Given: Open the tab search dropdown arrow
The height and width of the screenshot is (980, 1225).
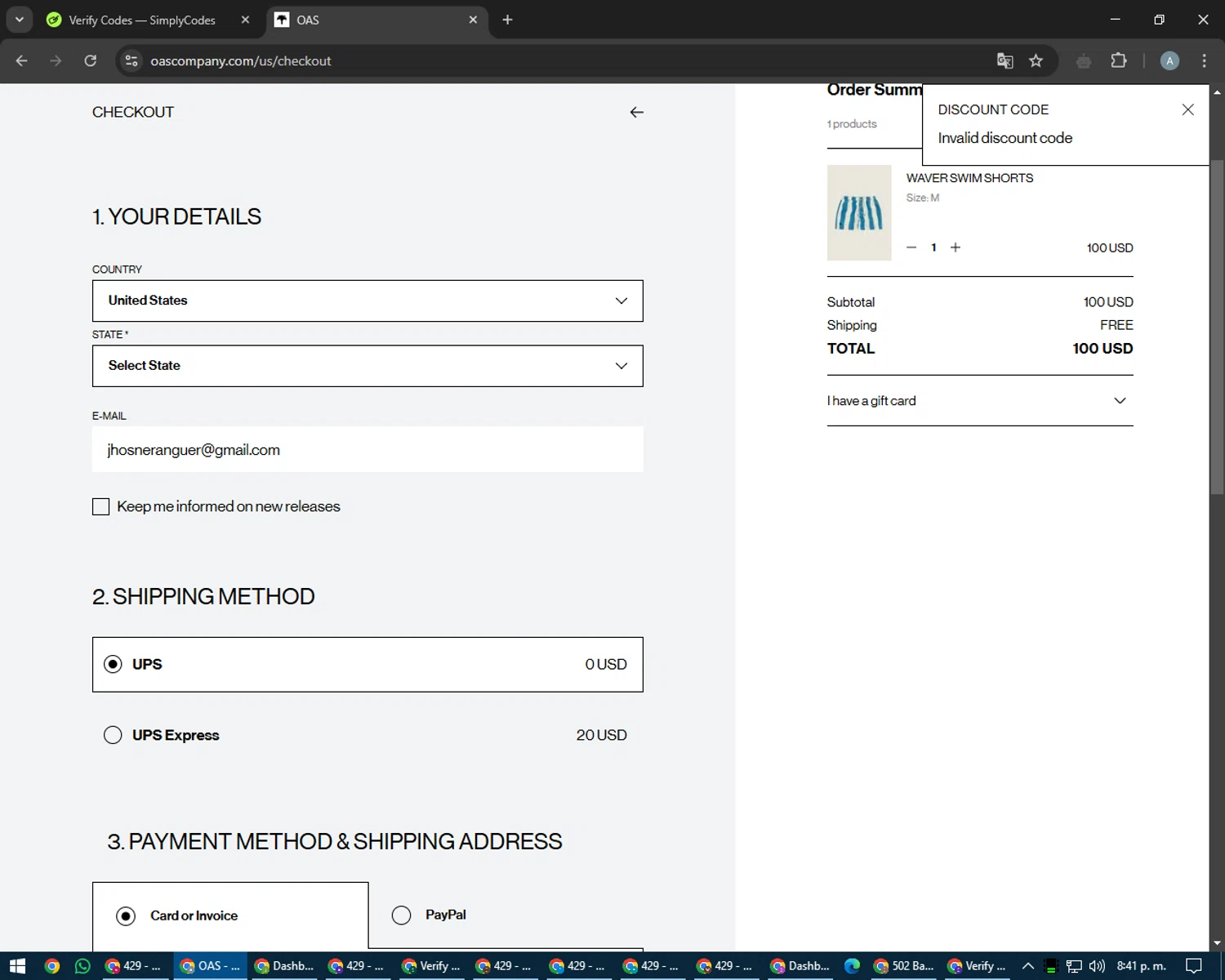Looking at the screenshot, I should pyautogui.click(x=19, y=20).
